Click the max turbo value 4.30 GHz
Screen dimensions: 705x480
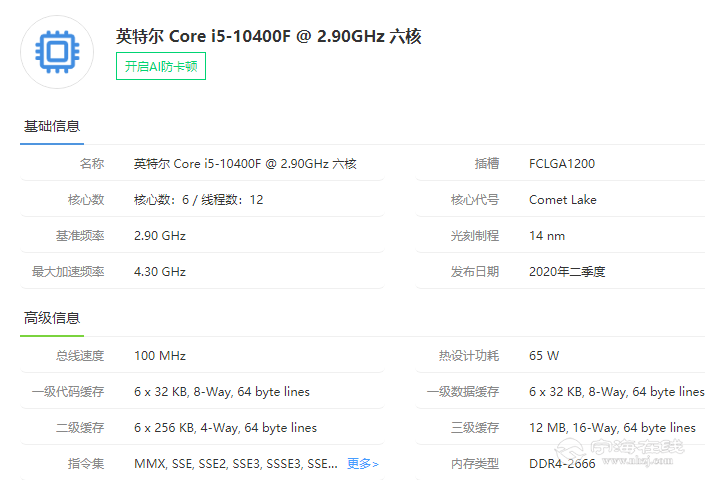coord(160,272)
